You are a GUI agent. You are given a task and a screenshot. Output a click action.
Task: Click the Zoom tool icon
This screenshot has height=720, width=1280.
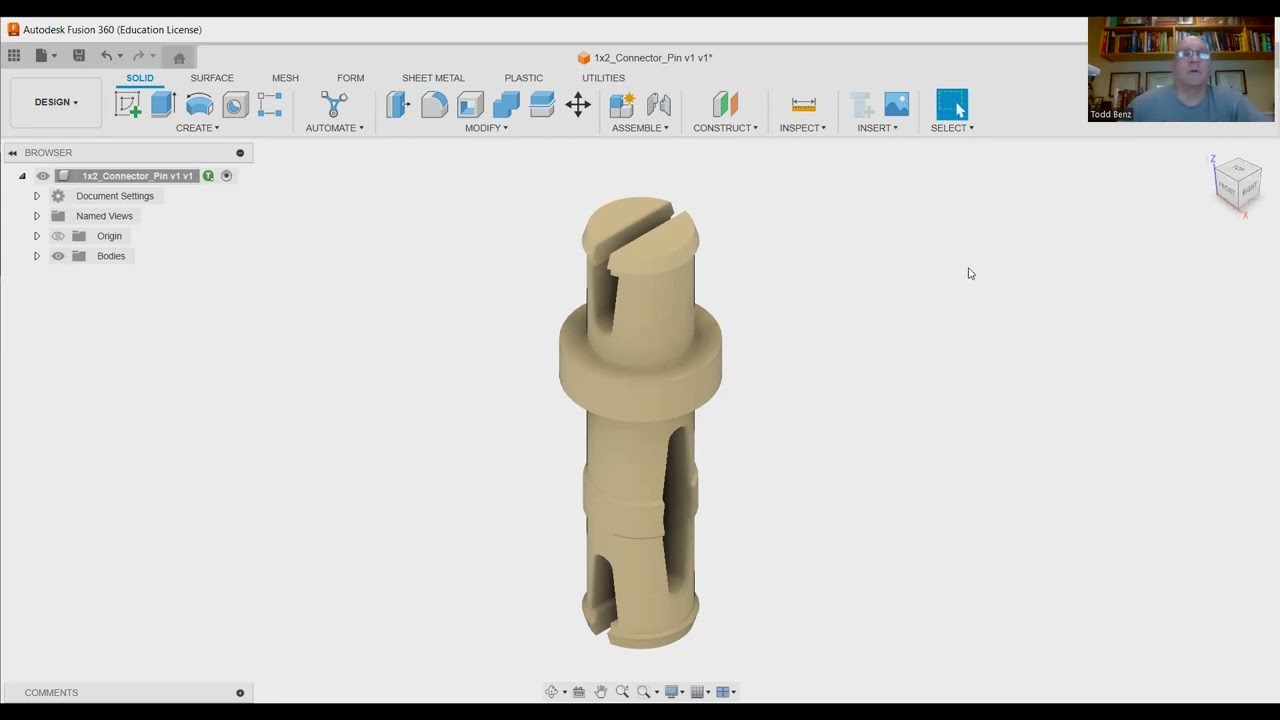(x=622, y=692)
